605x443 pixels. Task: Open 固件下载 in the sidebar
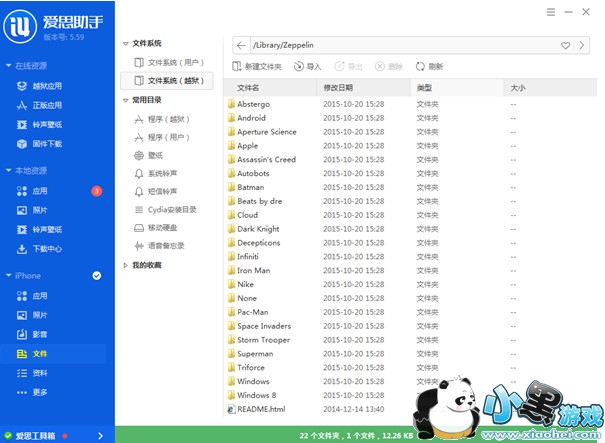point(39,144)
